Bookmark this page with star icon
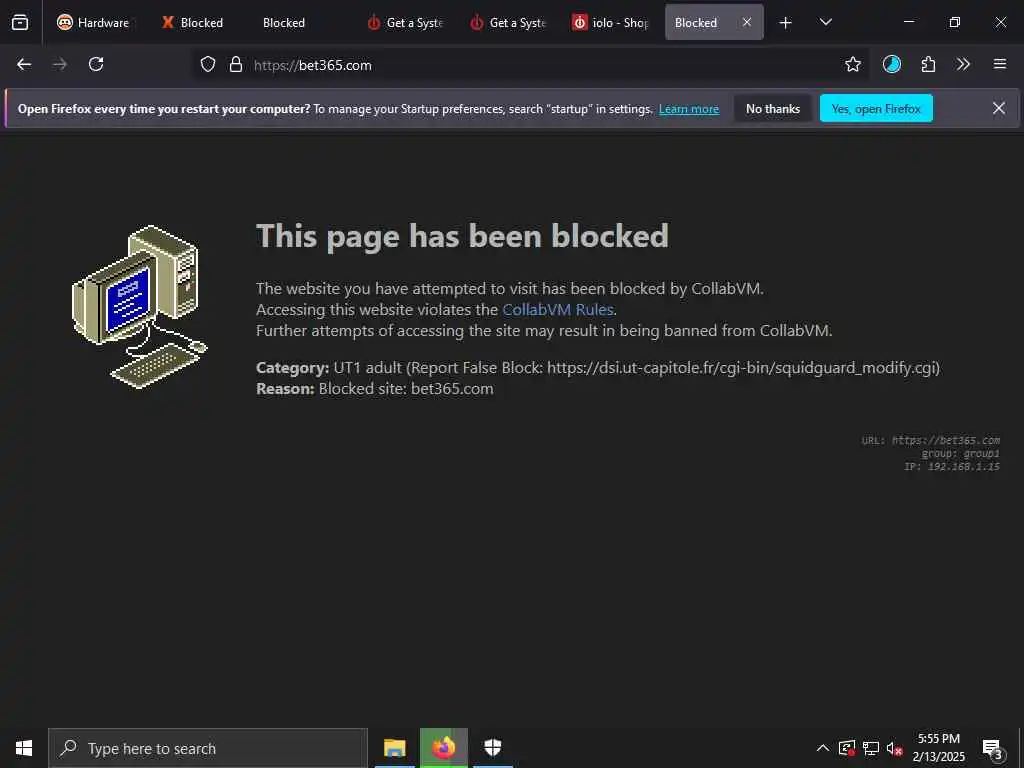This screenshot has width=1024, height=768. click(852, 65)
